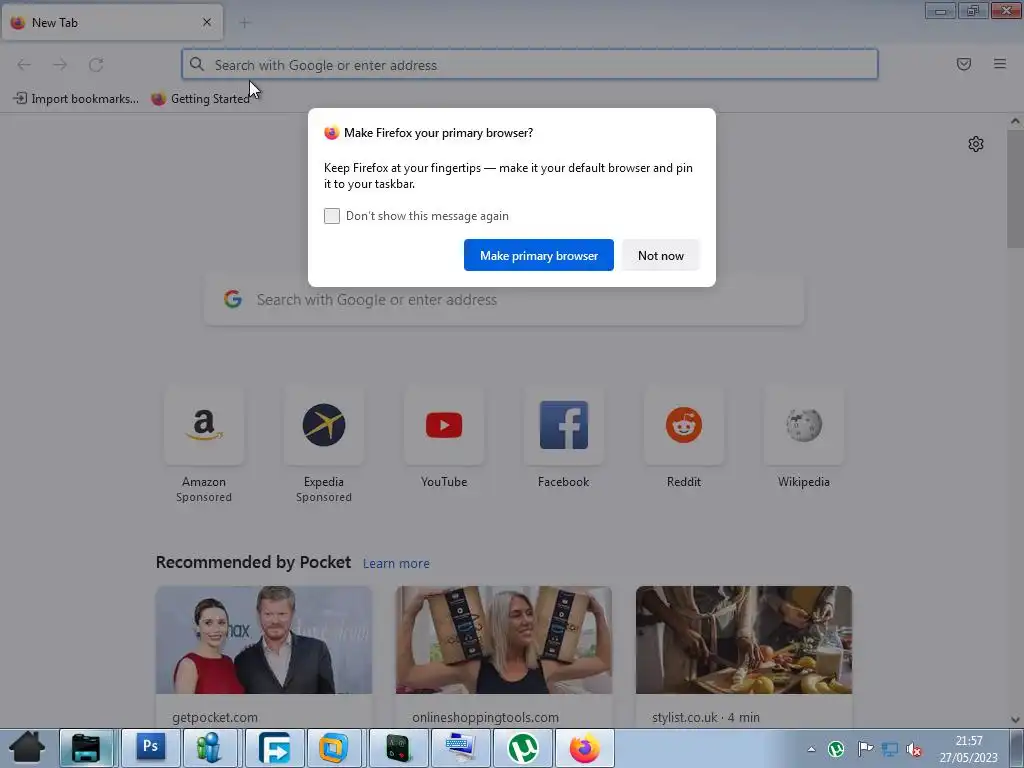Open Action Center flag tray icon
Screen dimensions: 1024x768
(865, 749)
